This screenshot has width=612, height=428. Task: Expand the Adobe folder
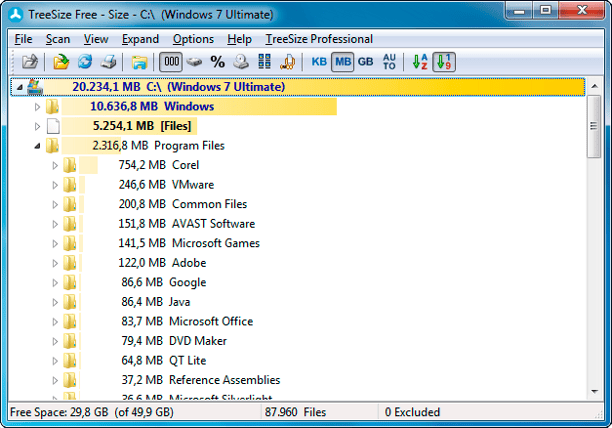click(x=55, y=263)
